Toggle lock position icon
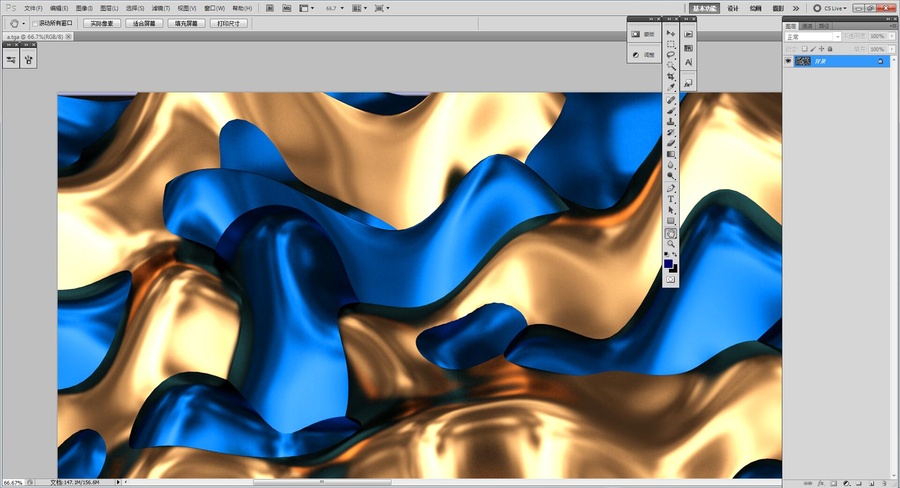The height and width of the screenshot is (488, 900). click(821, 49)
